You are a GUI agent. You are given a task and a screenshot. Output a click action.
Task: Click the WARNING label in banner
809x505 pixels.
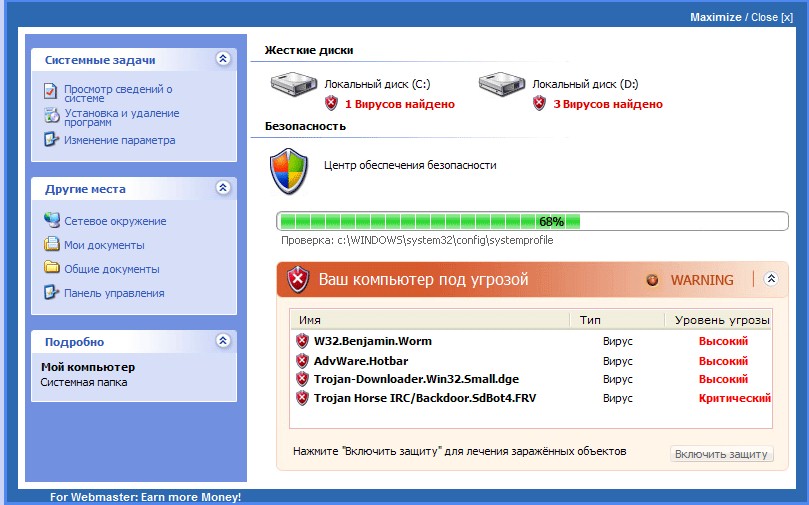pyautogui.click(x=702, y=280)
